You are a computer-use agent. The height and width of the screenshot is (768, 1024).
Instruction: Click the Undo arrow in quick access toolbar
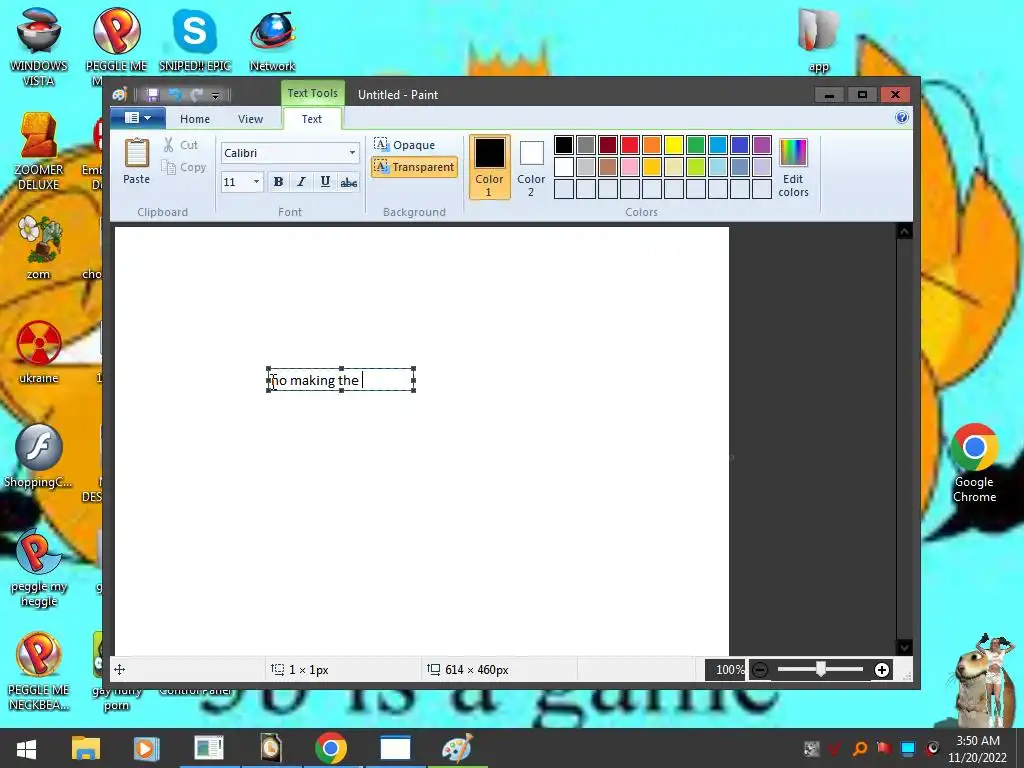tap(174, 95)
